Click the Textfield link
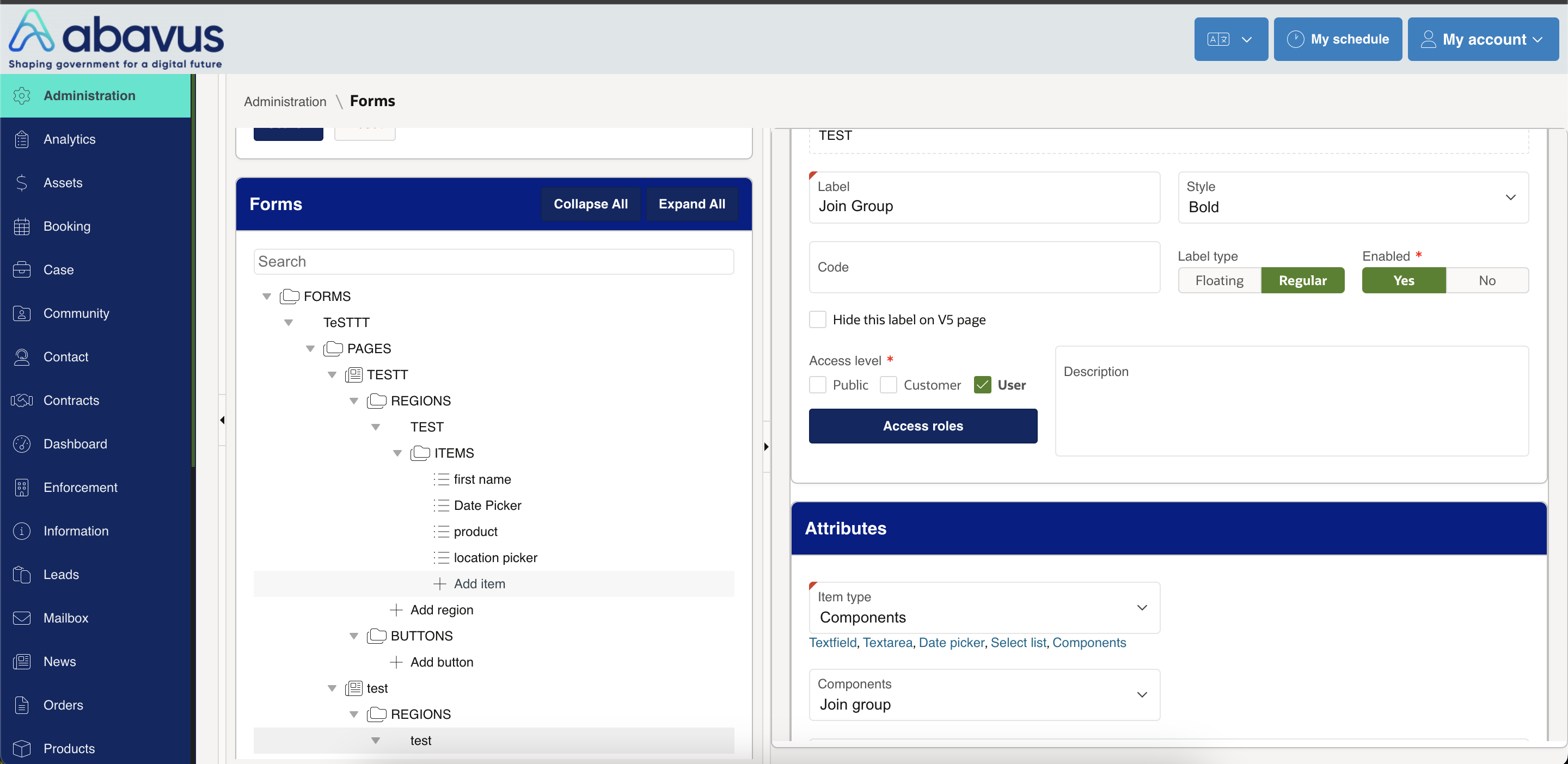 (x=832, y=643)
